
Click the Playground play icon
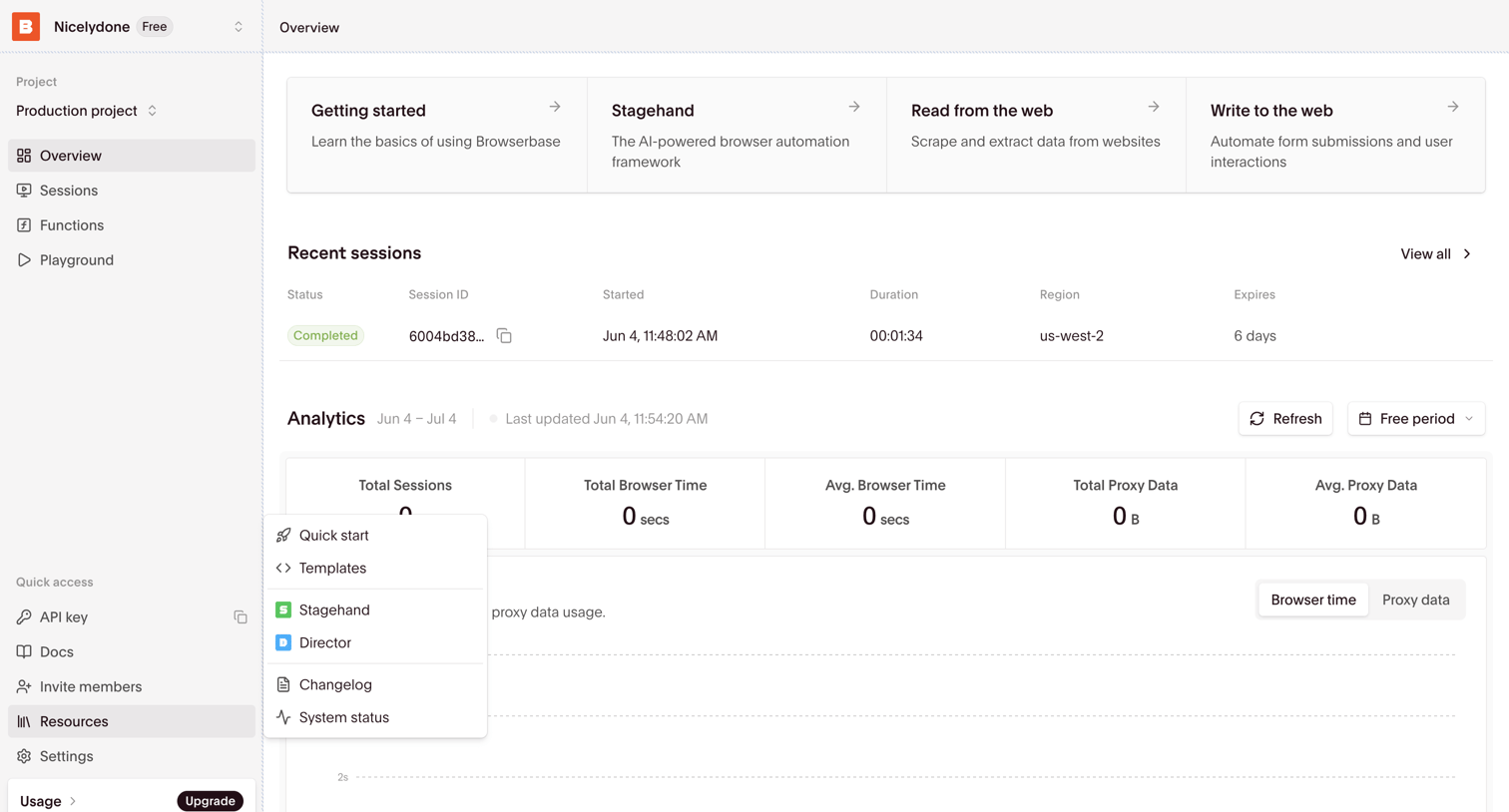[24, 260]
